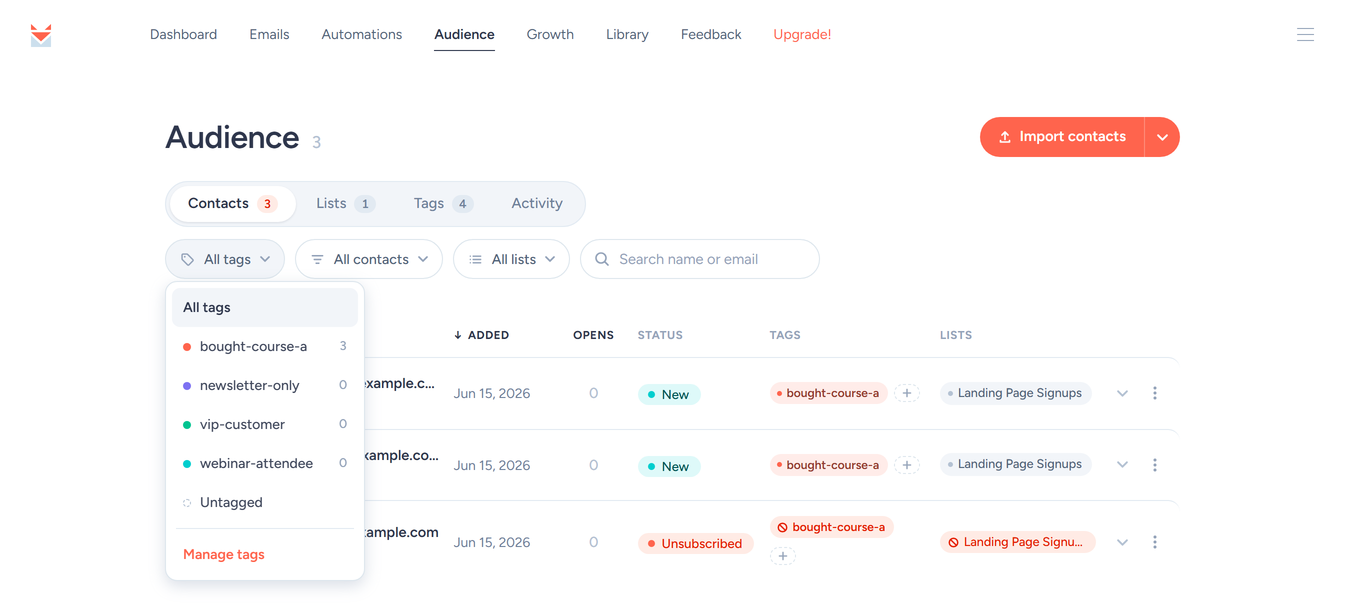Click the TAGS column header
Screen dimensions: 1360x605
pos(785,335)
